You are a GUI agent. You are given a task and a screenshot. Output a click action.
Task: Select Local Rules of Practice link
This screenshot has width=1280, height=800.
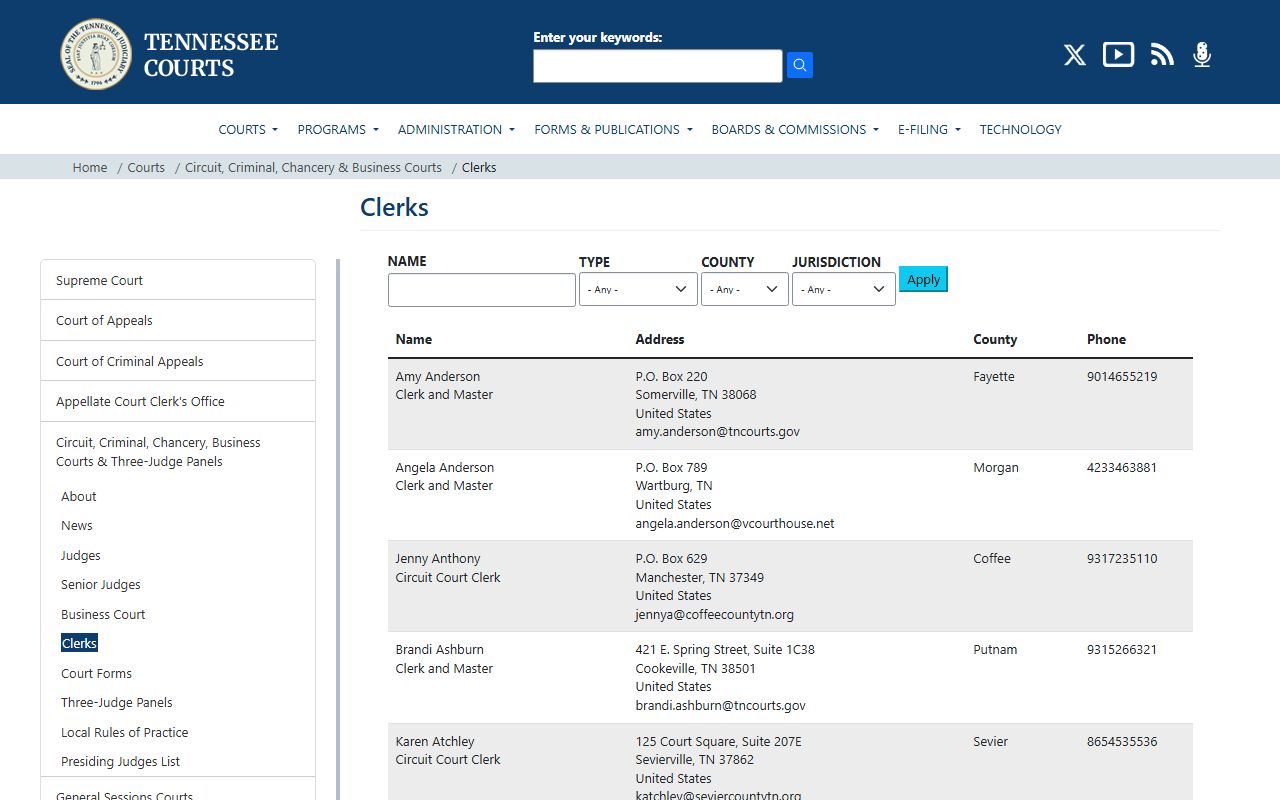(125, 732)
